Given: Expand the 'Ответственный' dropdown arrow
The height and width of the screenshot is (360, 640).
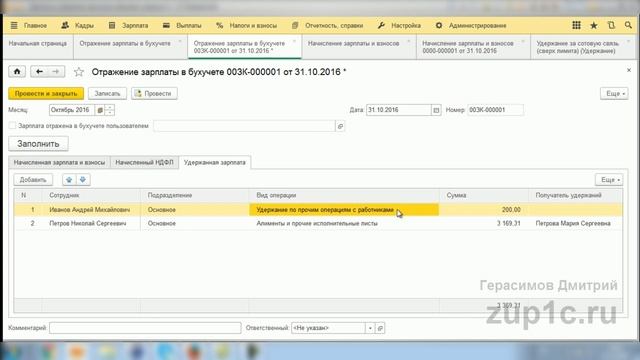Looking at the screenshot, I should pyautogui.click(x=370, y=328).
